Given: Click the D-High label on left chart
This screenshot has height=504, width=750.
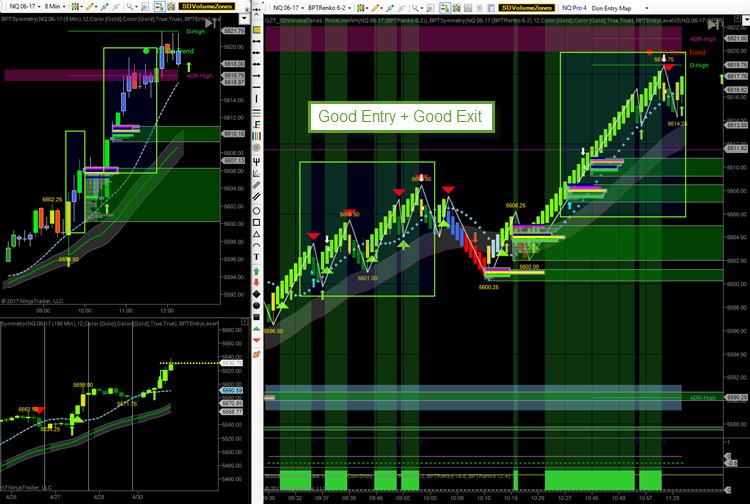Looking at the screenshot, I should pyautogui.click(x=196, y=32).
